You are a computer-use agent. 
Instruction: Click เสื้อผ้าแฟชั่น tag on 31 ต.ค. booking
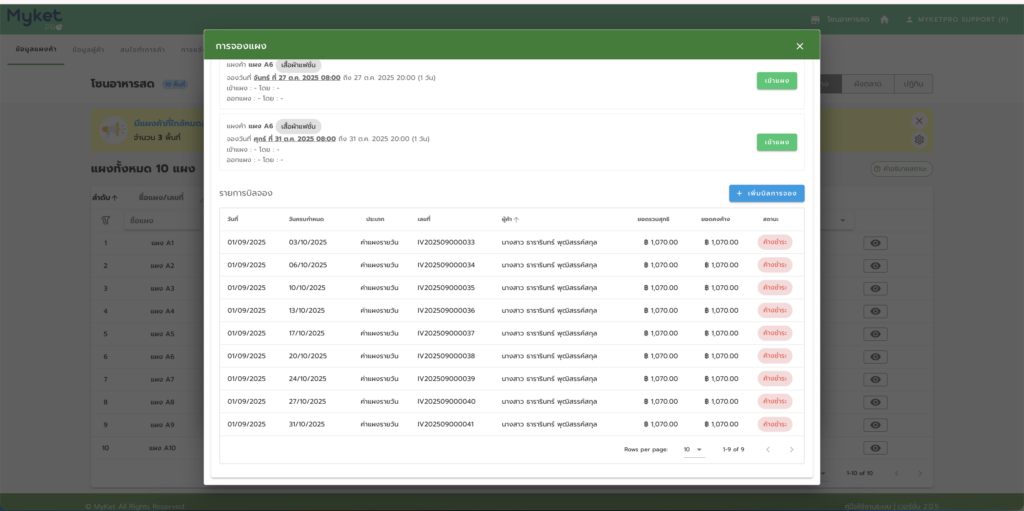coord(298,126)
